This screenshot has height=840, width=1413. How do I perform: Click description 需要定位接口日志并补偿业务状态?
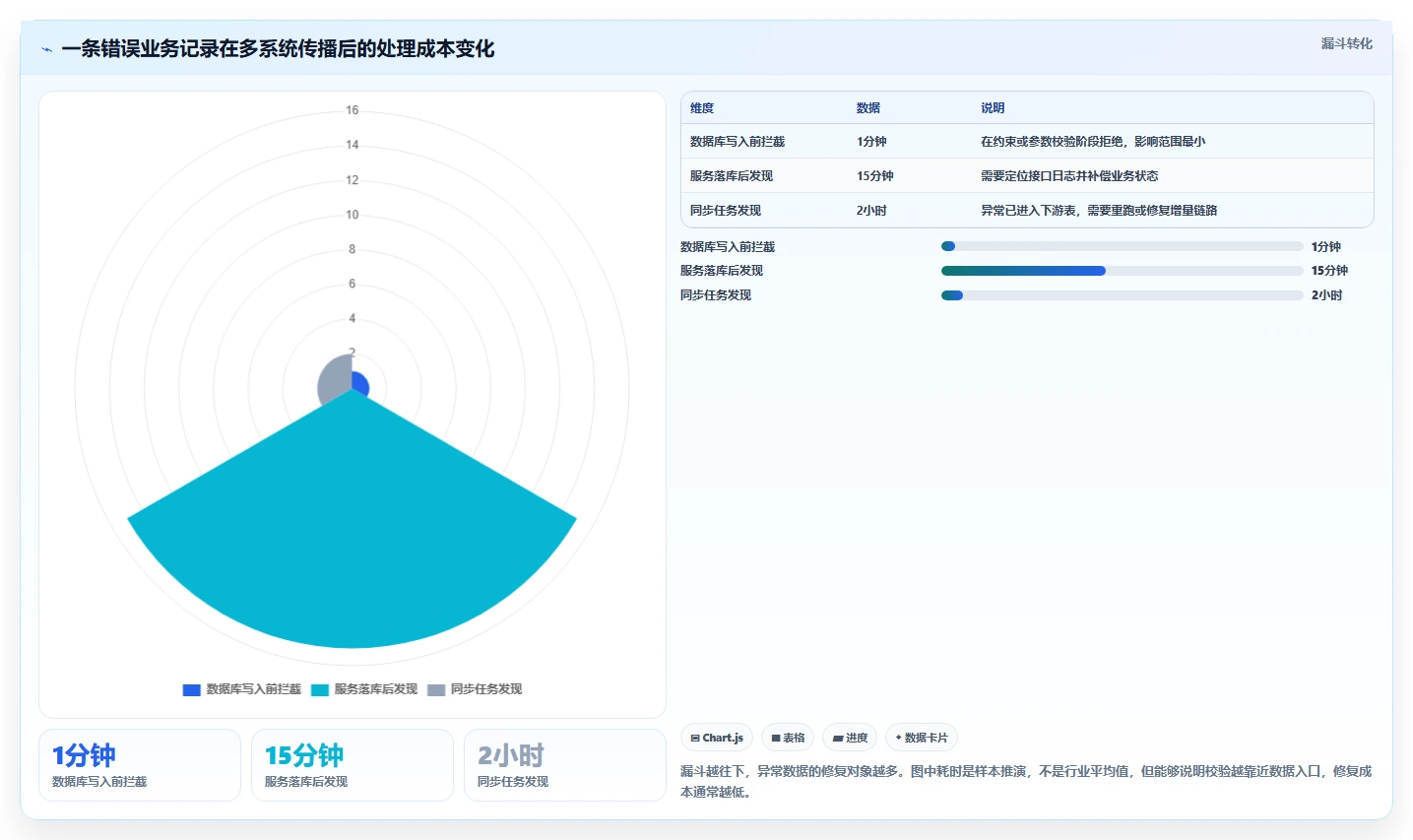click(1069, 176)
